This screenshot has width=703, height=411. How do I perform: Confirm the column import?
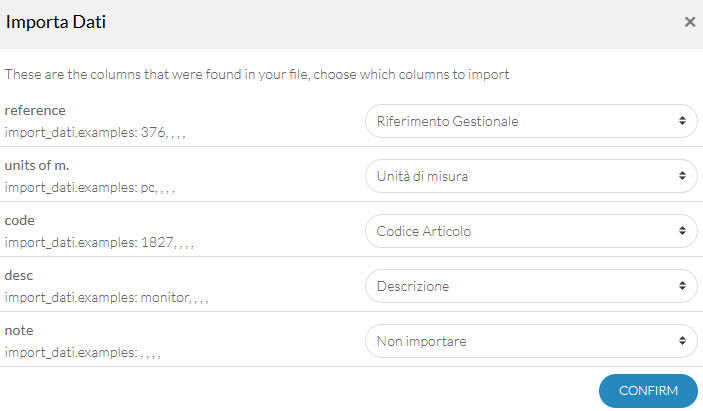pos(648,391)
